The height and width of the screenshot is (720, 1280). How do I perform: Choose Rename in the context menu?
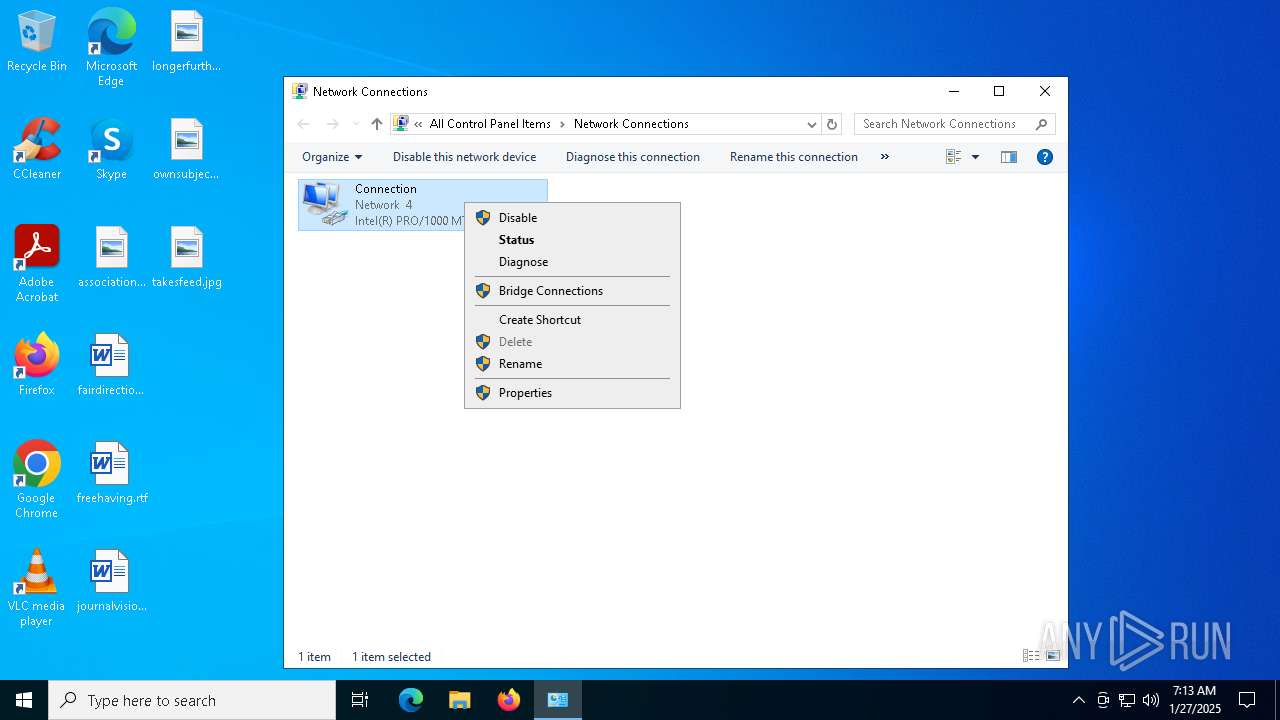click(572, 363)
